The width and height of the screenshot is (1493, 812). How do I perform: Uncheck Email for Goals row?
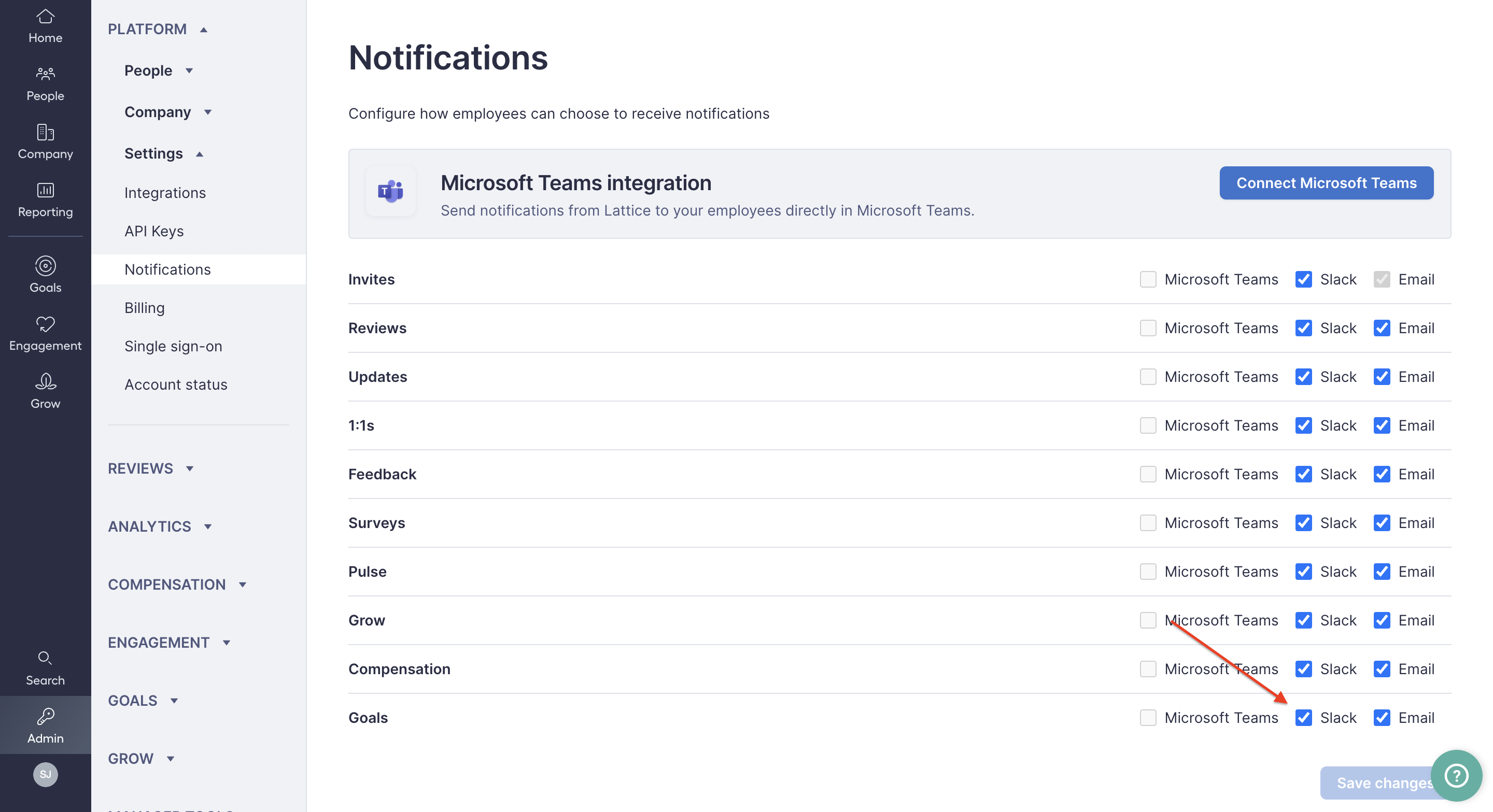(x=1381, y=718)
